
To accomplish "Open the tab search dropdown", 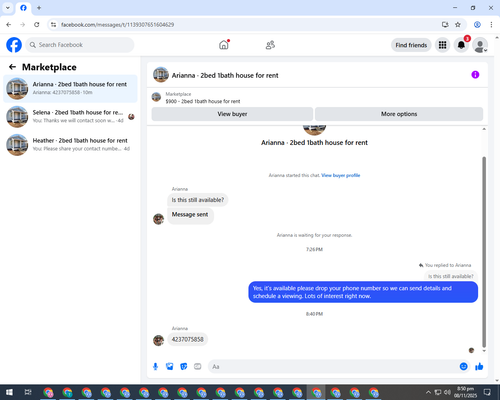I will tap(8, 8).
